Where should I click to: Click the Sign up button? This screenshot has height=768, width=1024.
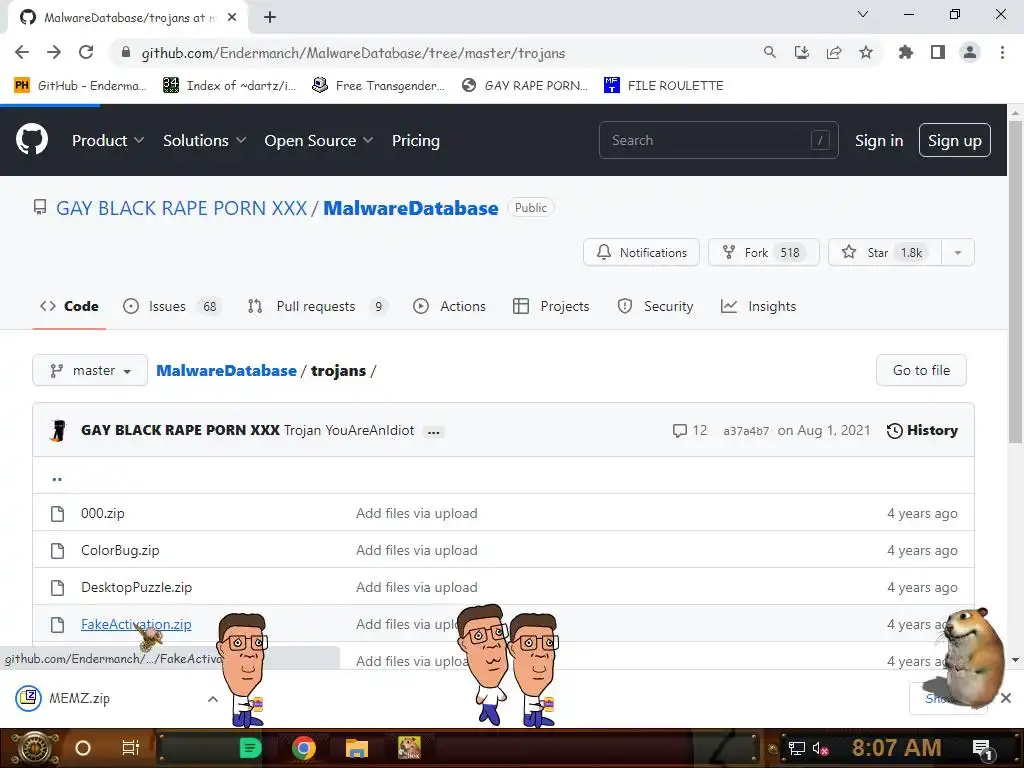[x=955, y=140]
